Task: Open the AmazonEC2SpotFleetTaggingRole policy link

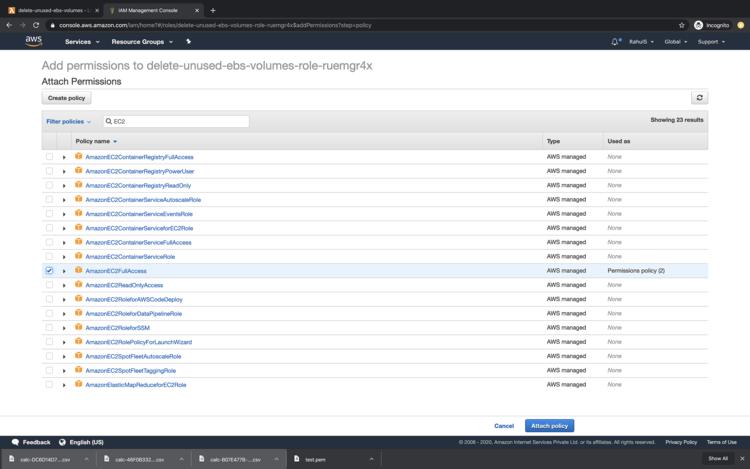Action: (130, 370)
